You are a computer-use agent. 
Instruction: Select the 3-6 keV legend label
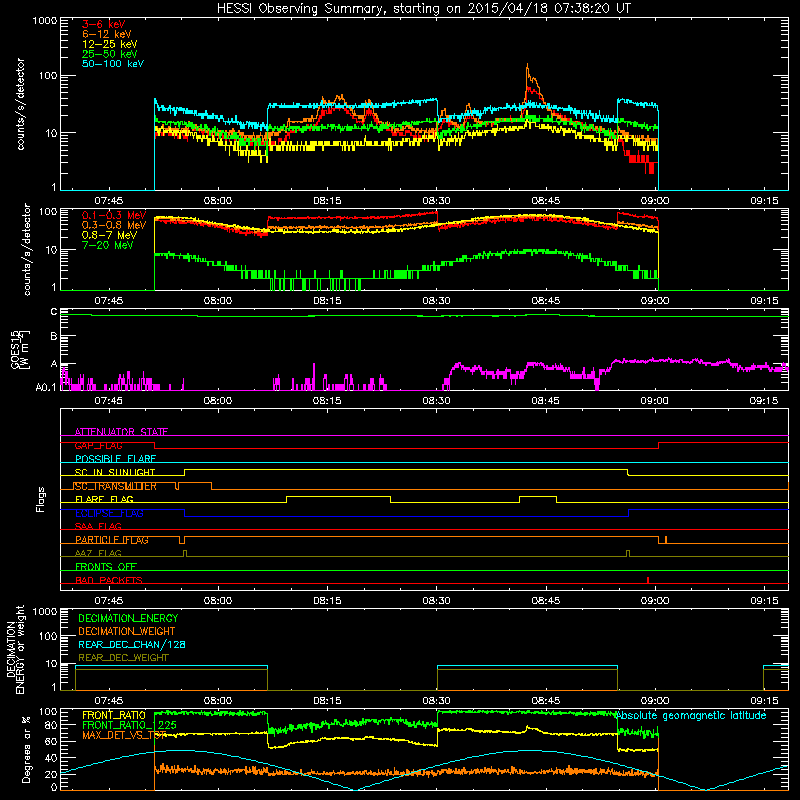click(x=104, y=24)
